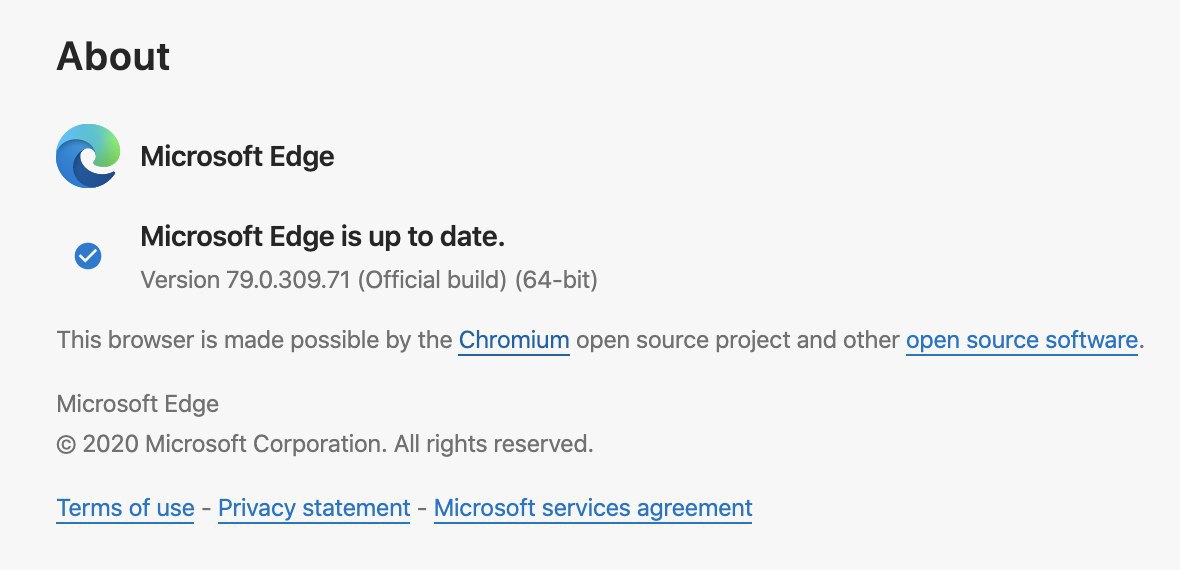Click the dash before Microsoft services agreement
1180x570 pixels.
click(x=422, y=509)
